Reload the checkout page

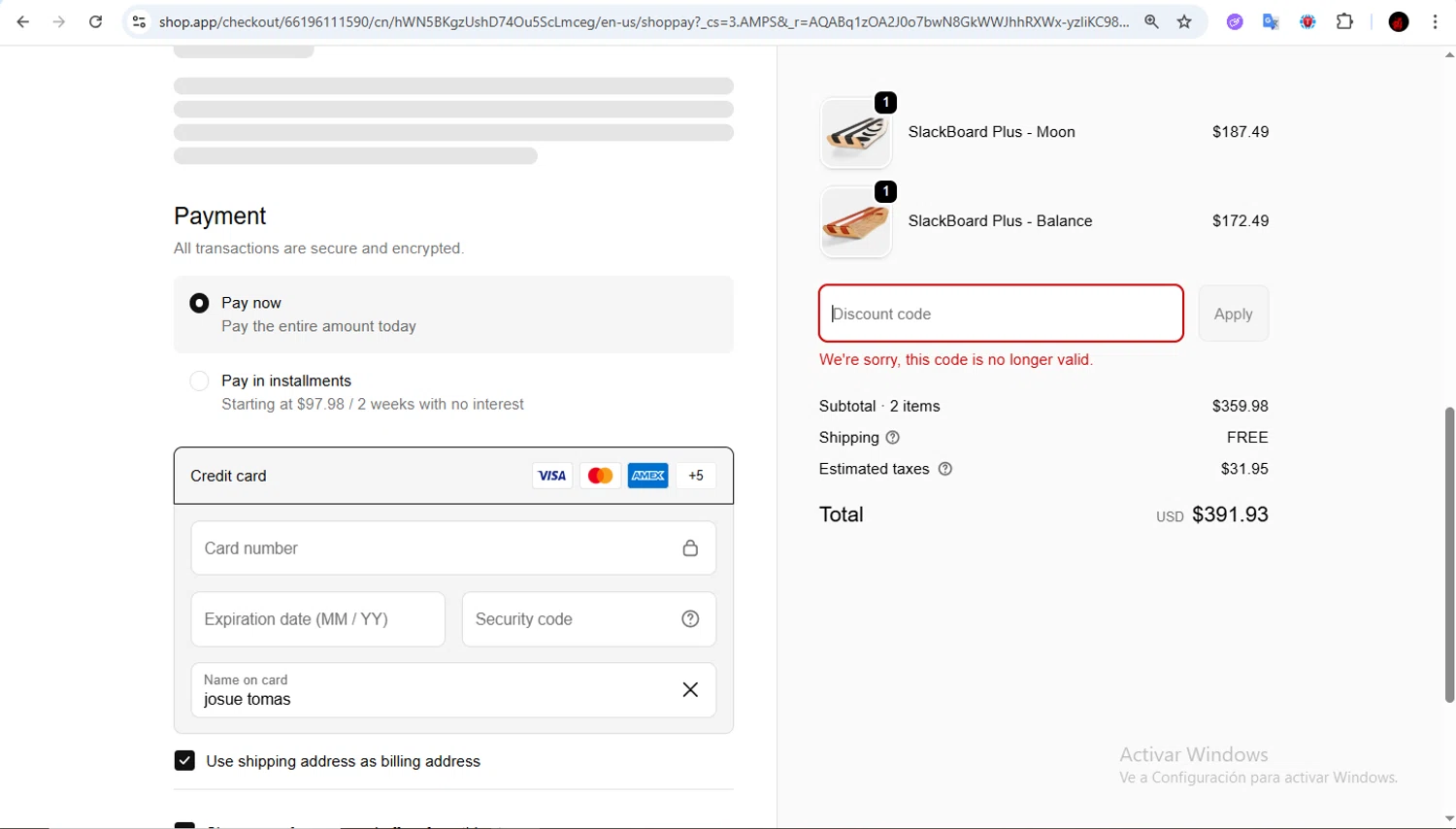point(95,21)
